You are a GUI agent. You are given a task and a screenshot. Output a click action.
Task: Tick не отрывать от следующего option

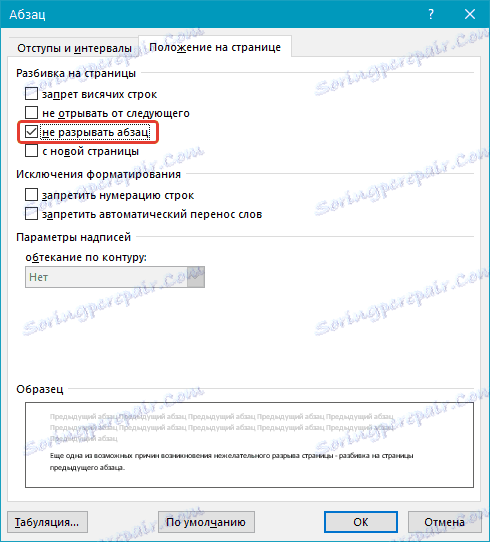click(31, 113)
